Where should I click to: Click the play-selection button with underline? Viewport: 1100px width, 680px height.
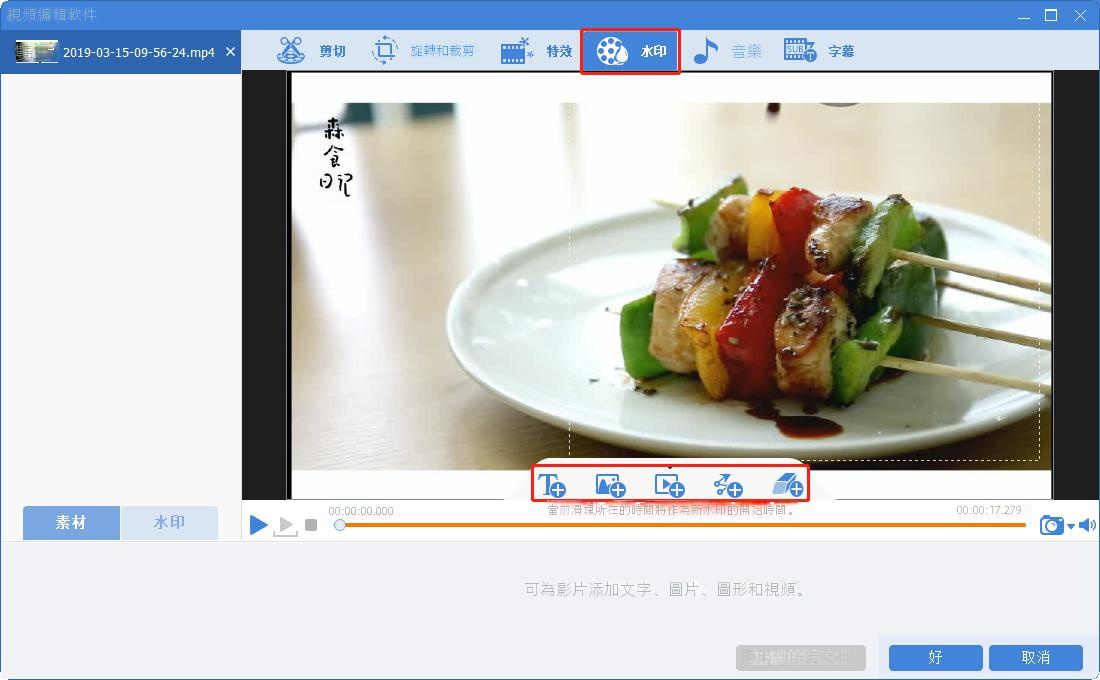pos(285,526)
